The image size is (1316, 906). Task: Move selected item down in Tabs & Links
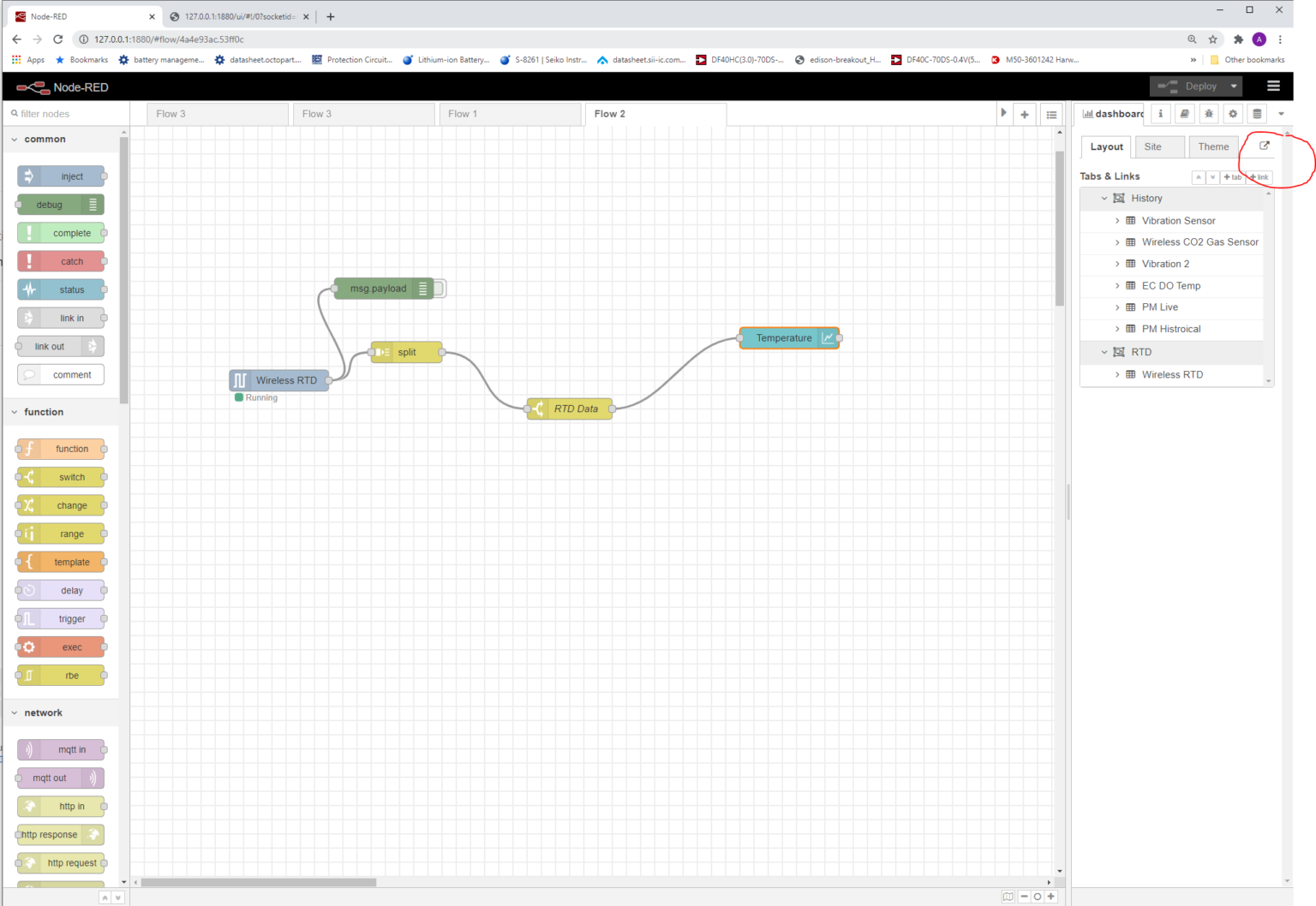point(1211,177)
